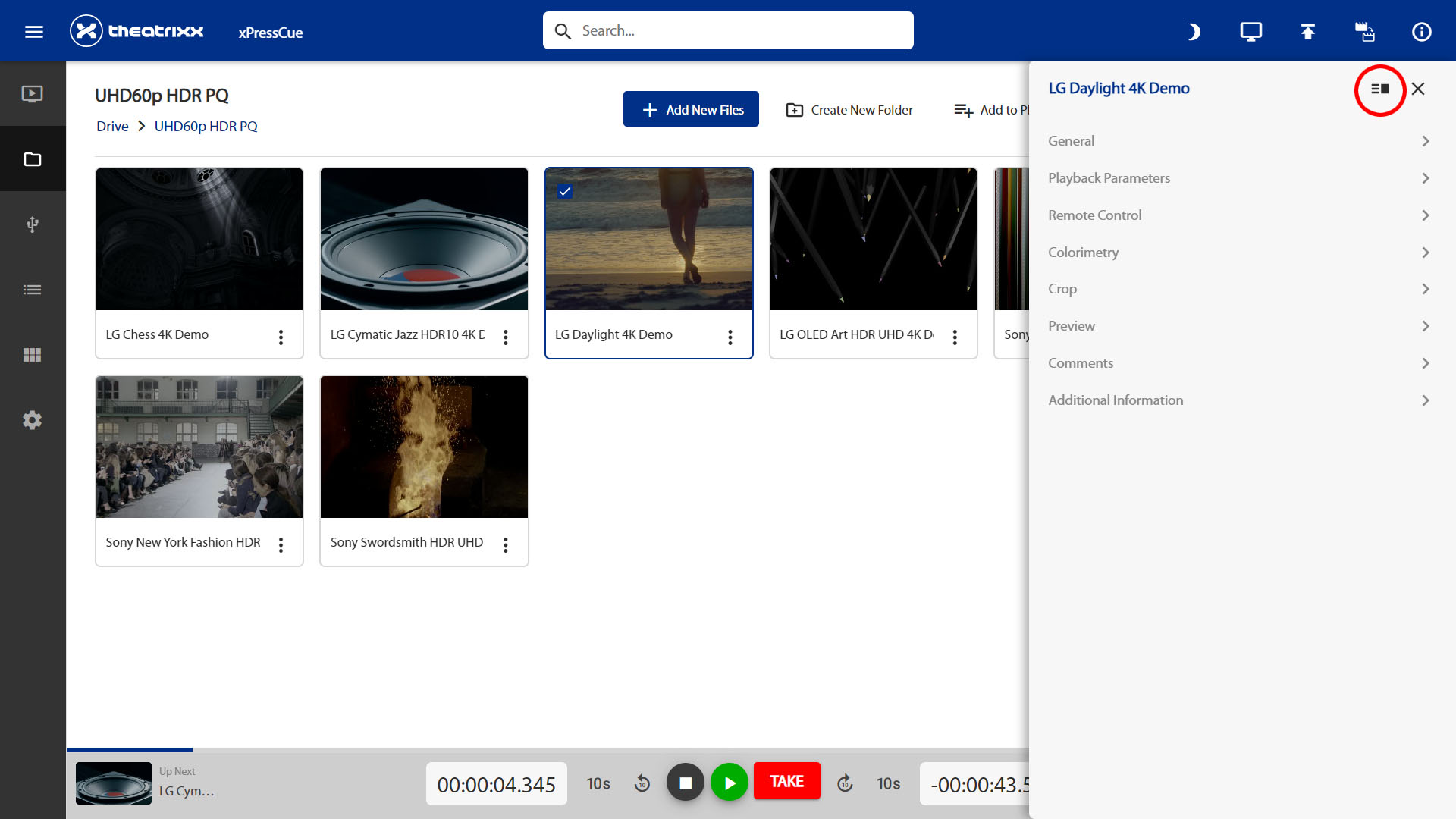Open the USB sidebar icon
The image size is (1456, 819).
(33, 224)
